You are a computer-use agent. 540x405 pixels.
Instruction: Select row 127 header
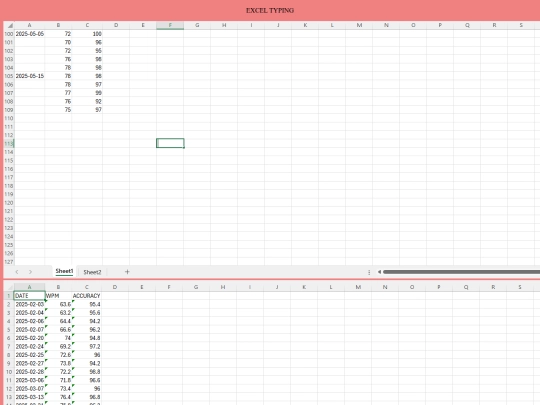point(9,262)
